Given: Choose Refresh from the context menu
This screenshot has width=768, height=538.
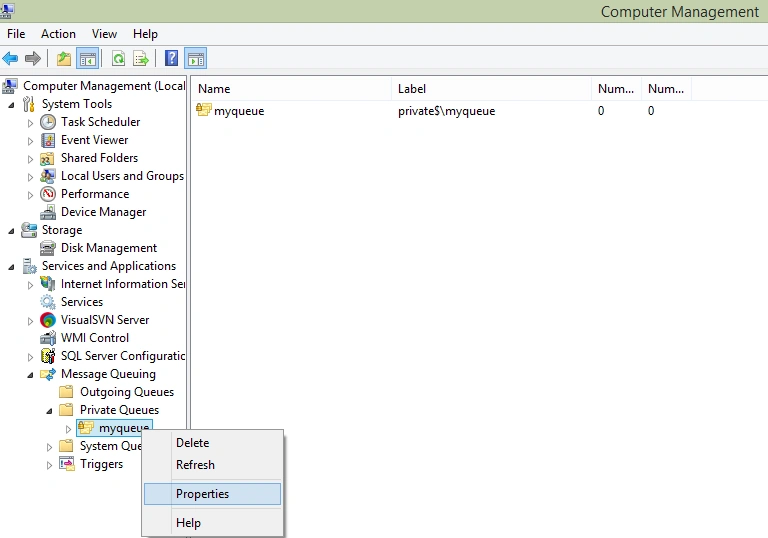Looking at the screenshot, I should [x=213, y=465].
